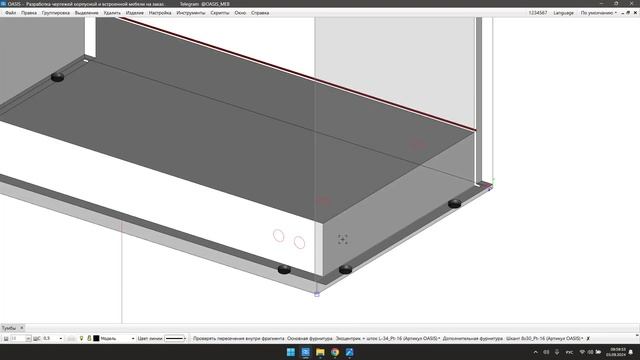Open the Windows Start menu
Viewport: 640px width, 360px height.
tap(291, 352)
